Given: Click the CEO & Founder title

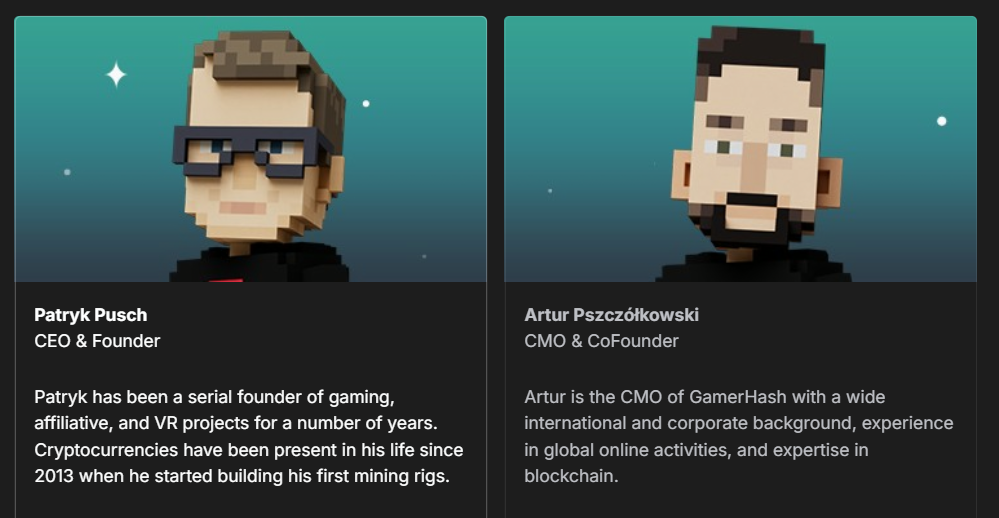Looking at the screenshot, I should click(97, 341).
